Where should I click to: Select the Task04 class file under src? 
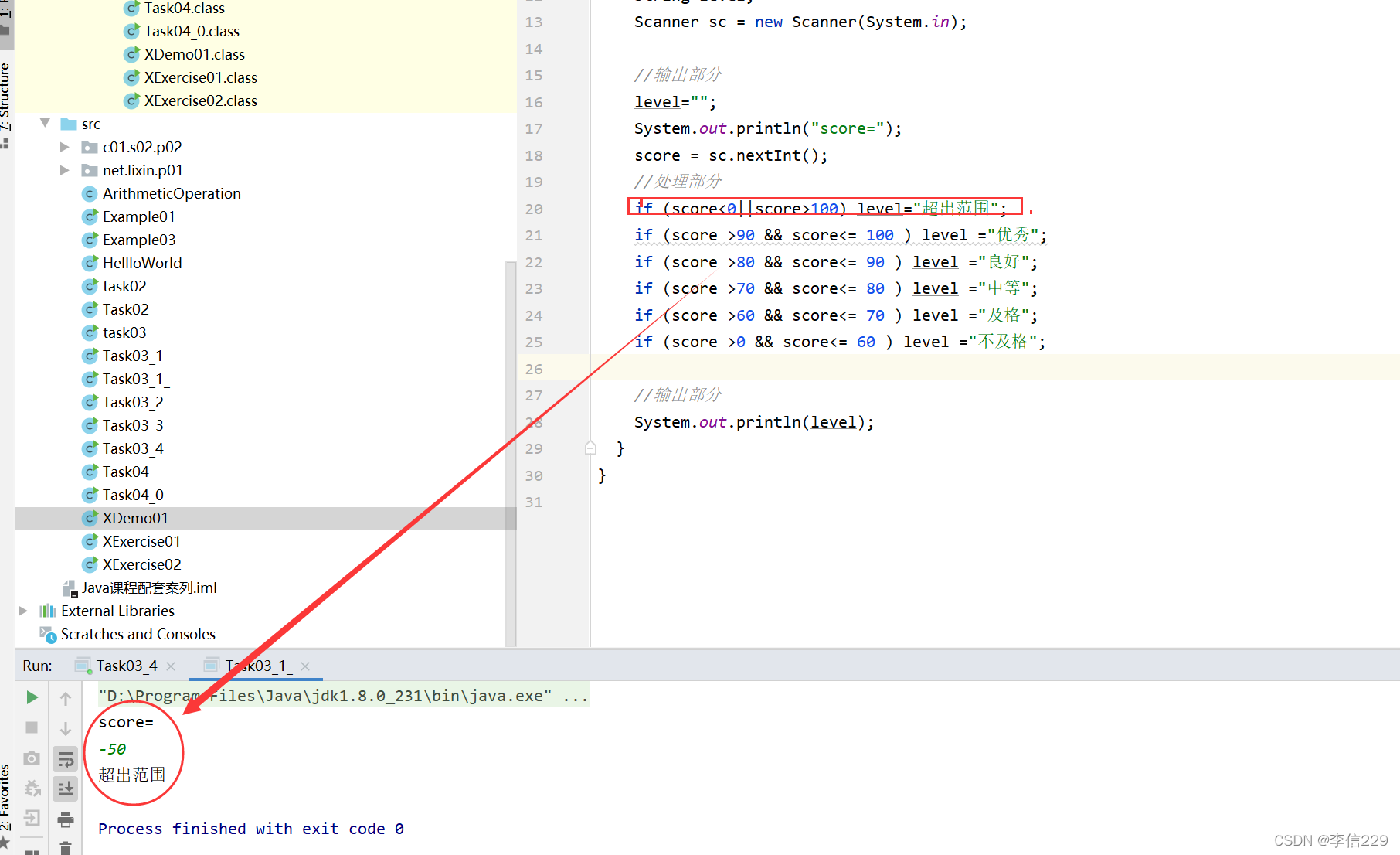point(125,472)
